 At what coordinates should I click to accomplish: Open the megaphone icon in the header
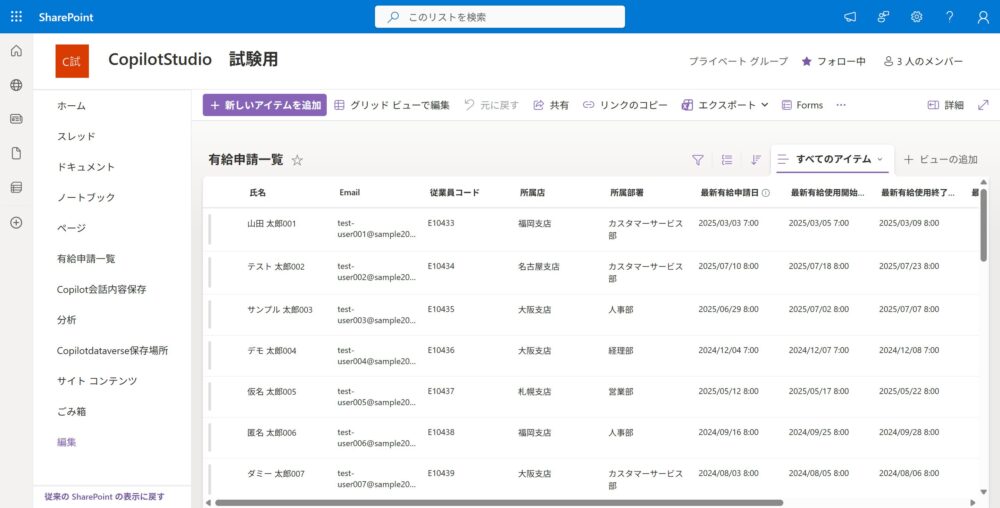coord(850,17)
